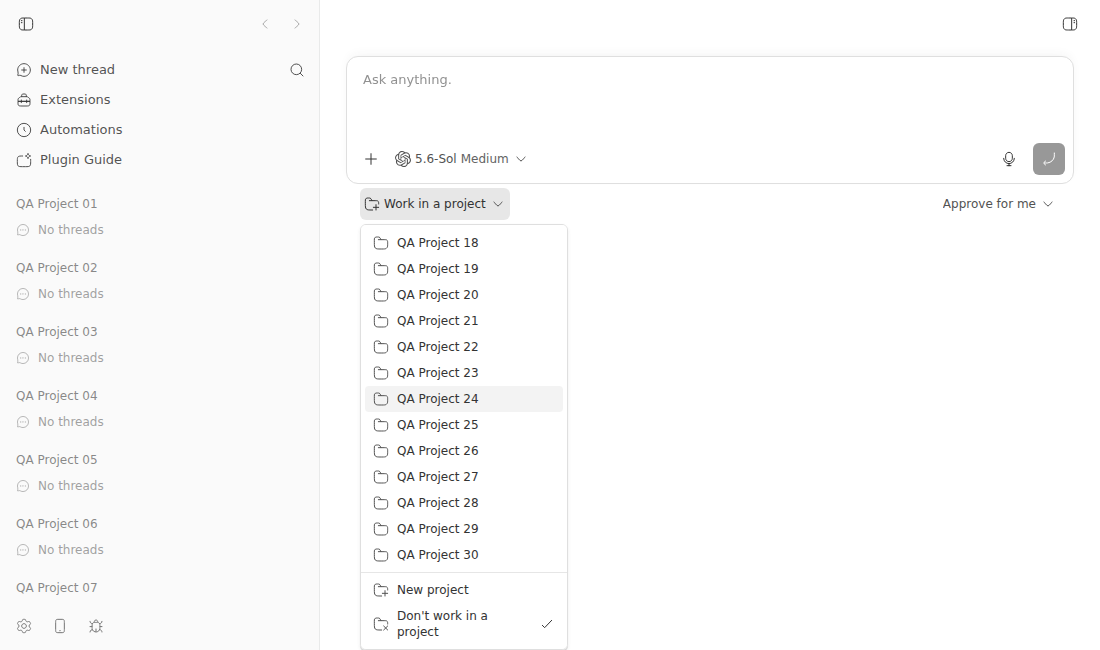
Task: Toggle the right side panel icon
Action: (1069, 24)
